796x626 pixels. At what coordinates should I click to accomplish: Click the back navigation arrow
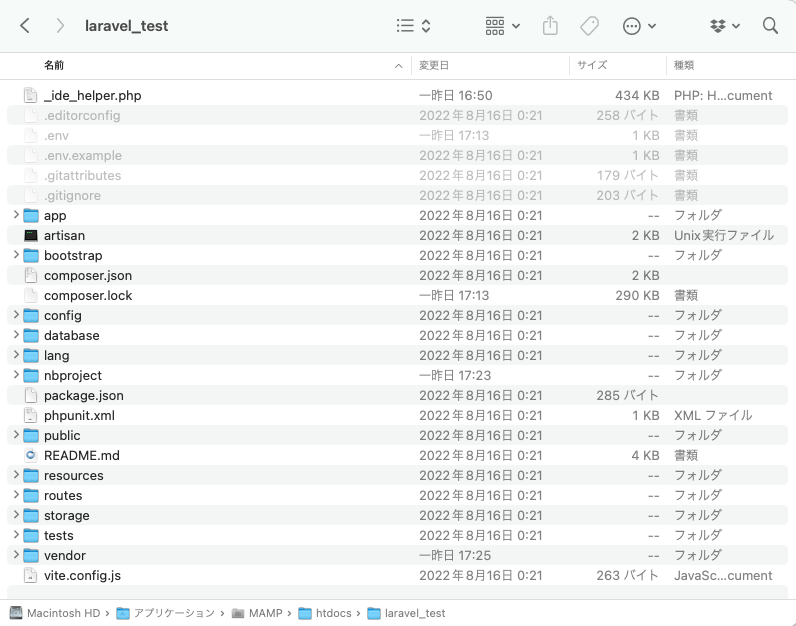[25, 26]
